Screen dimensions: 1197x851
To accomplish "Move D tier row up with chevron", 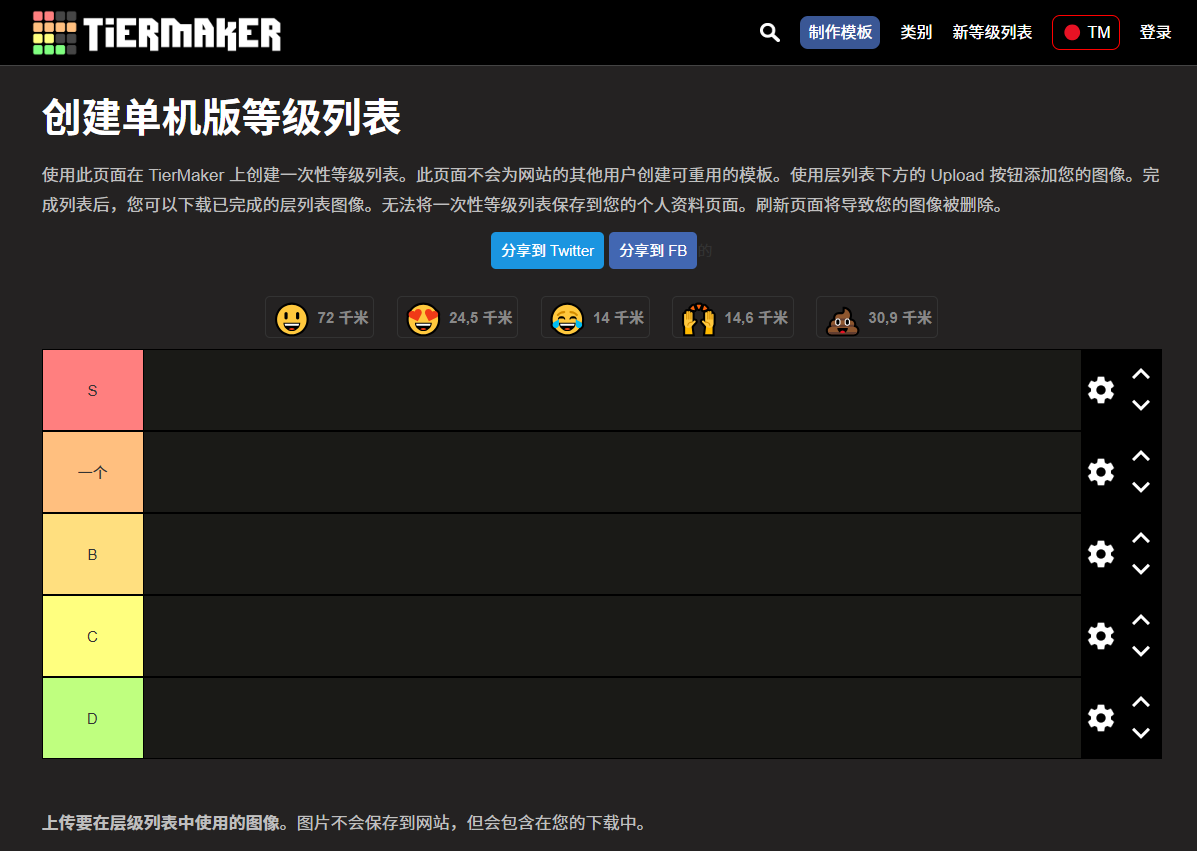I will [1140, 702].
